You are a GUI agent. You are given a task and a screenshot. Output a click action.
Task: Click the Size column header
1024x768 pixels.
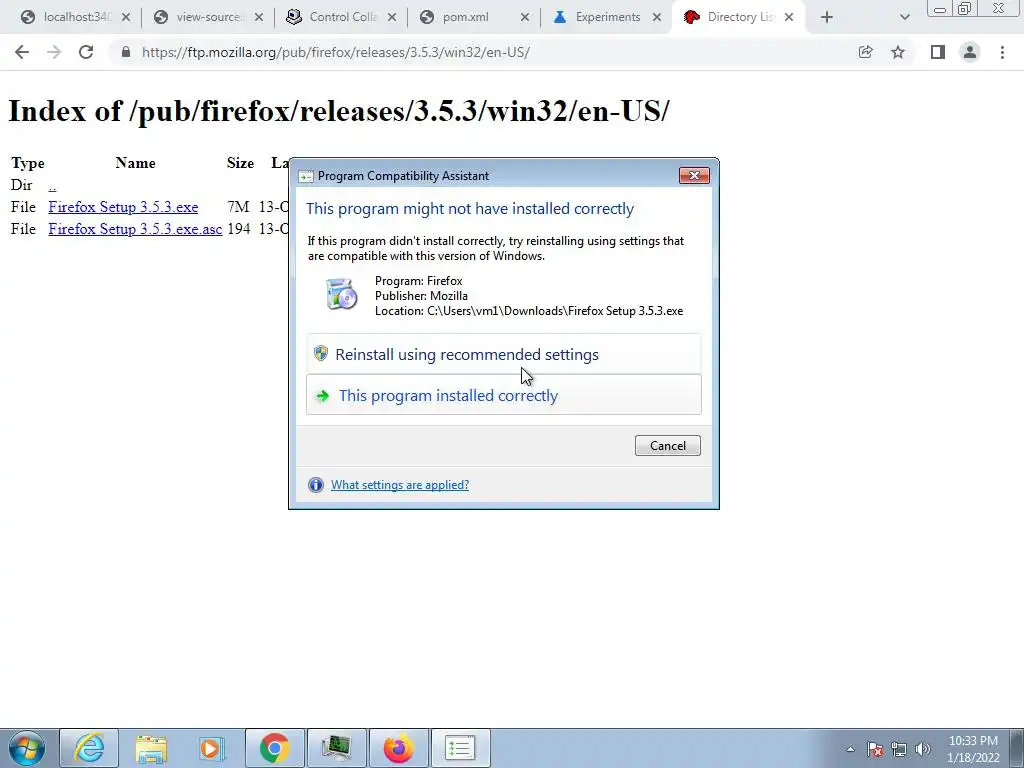(x=240, y=163)
